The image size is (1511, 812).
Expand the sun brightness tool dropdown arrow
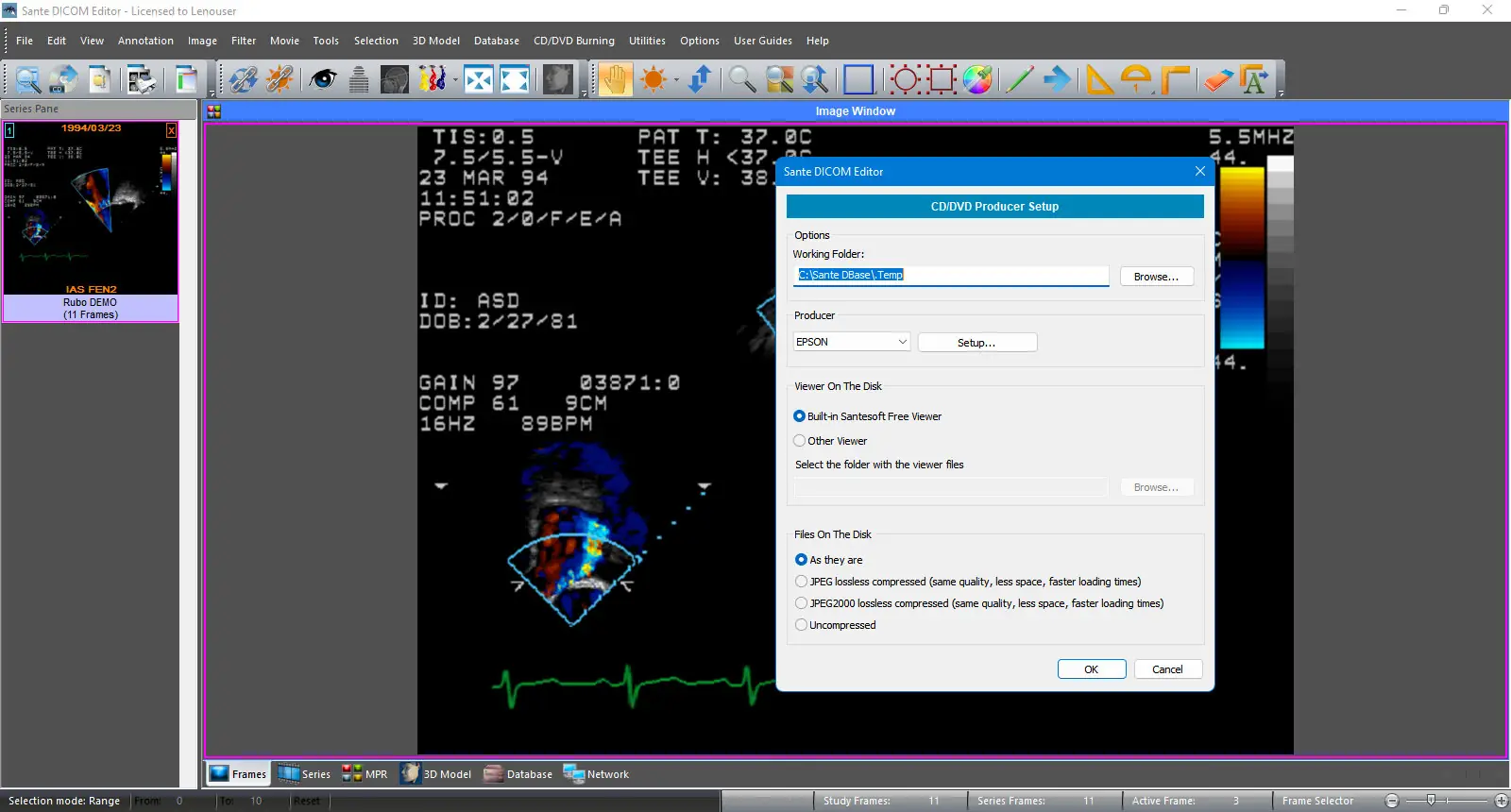pyautogui.click(x=676, y=80)
